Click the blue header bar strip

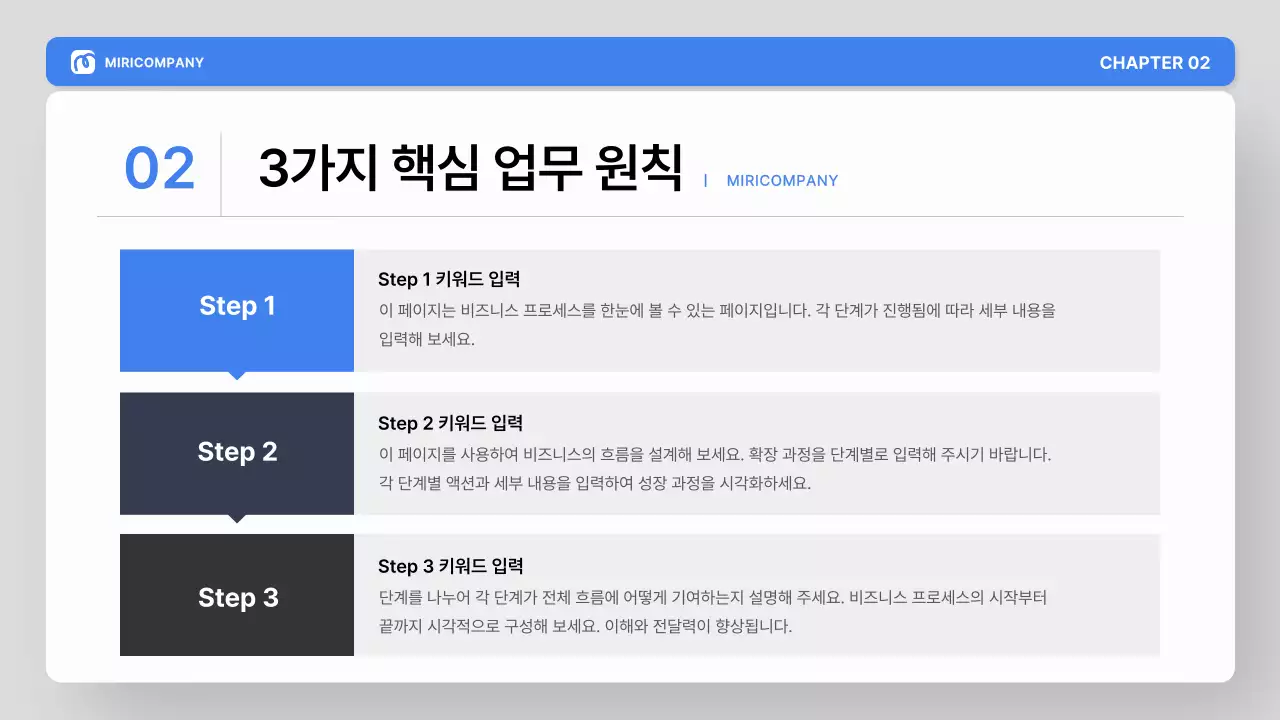[x=640, y=61]
